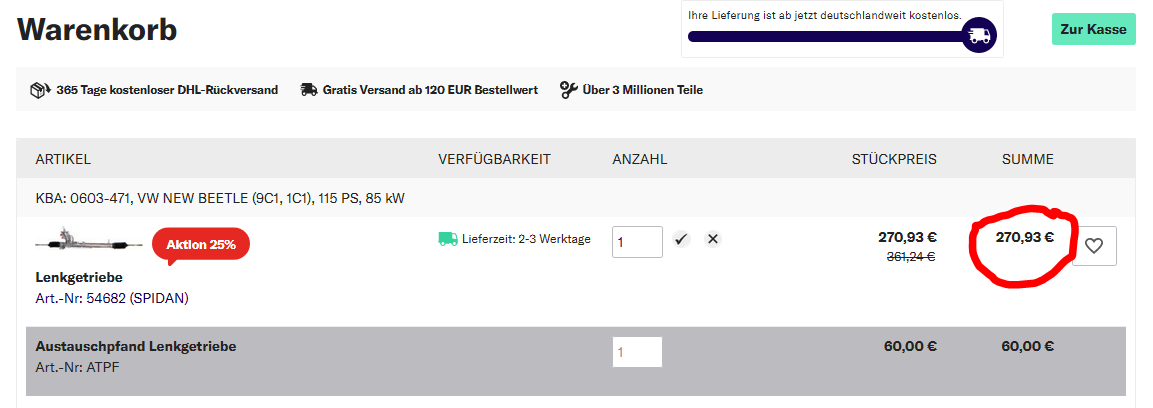Click the Zur Kasse checkout button
Image resolution: width=1153 pixels, height=408 pixels.
pos(1093,29)
